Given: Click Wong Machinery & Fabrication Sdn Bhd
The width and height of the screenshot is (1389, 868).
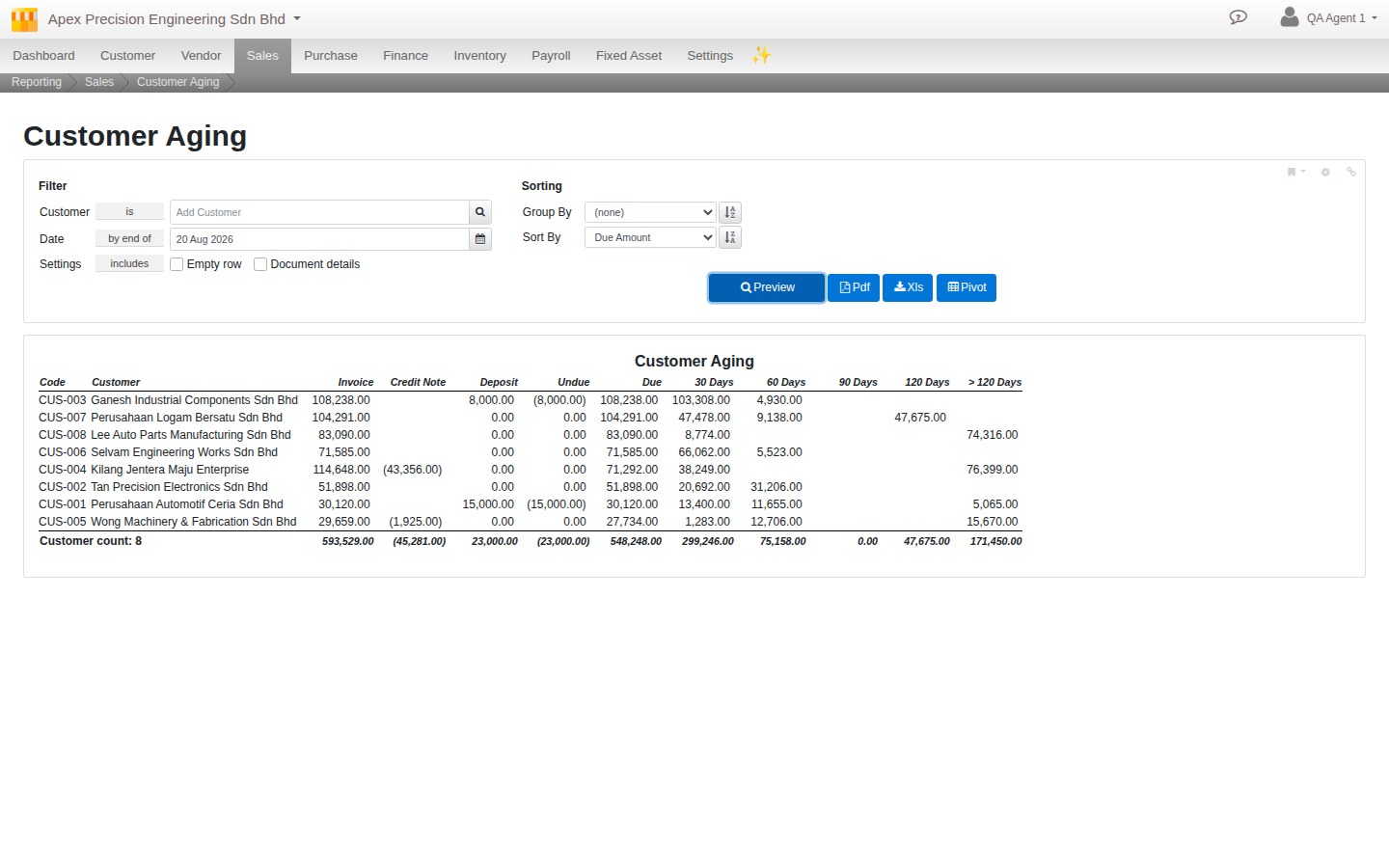Looking at the screenshot, I should click(194, 522).
